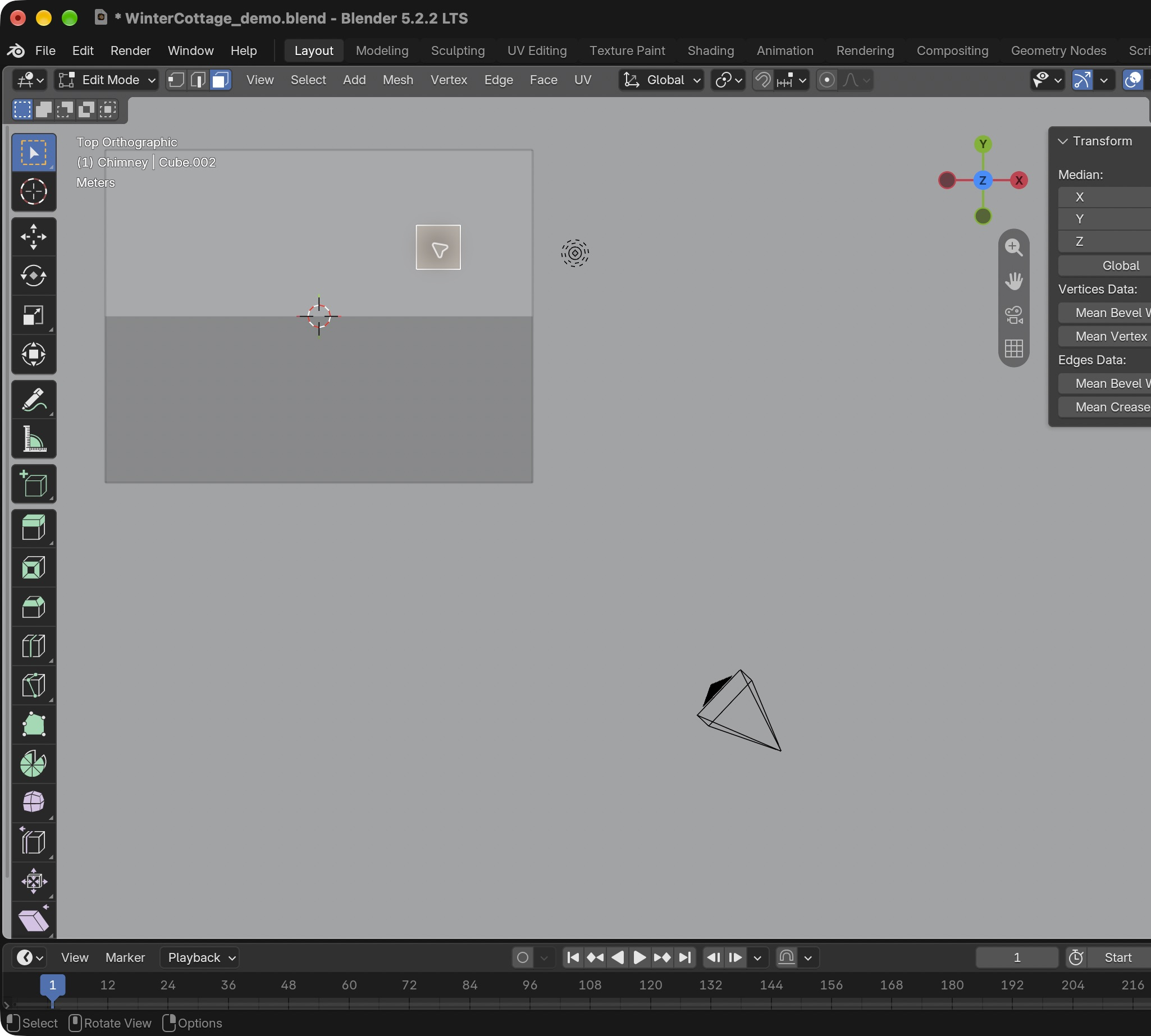Select the Spin tool
Viewport: 1151px width, 1036px height.
[x=34, y=764]
